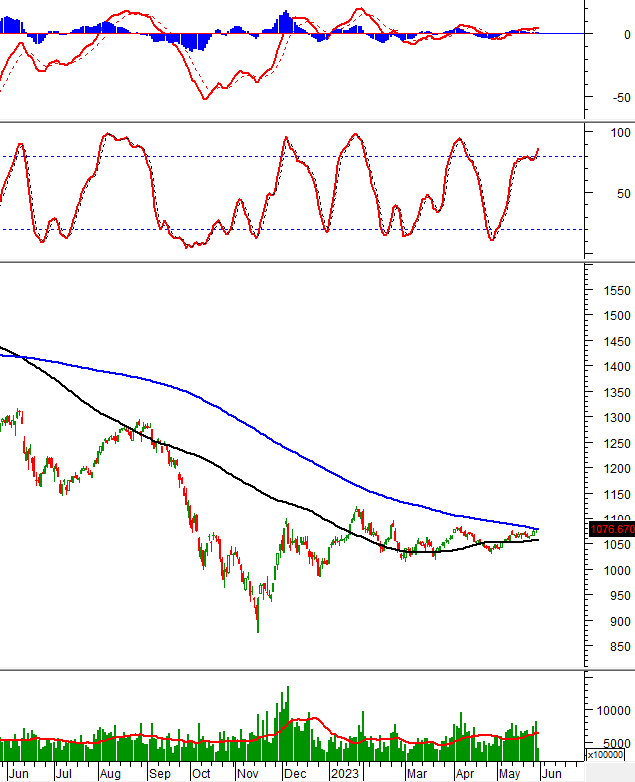This screenshot has width=635, height=782.
Task: Click the 100 stochastic axis value
Action: (x=621, y=133)
